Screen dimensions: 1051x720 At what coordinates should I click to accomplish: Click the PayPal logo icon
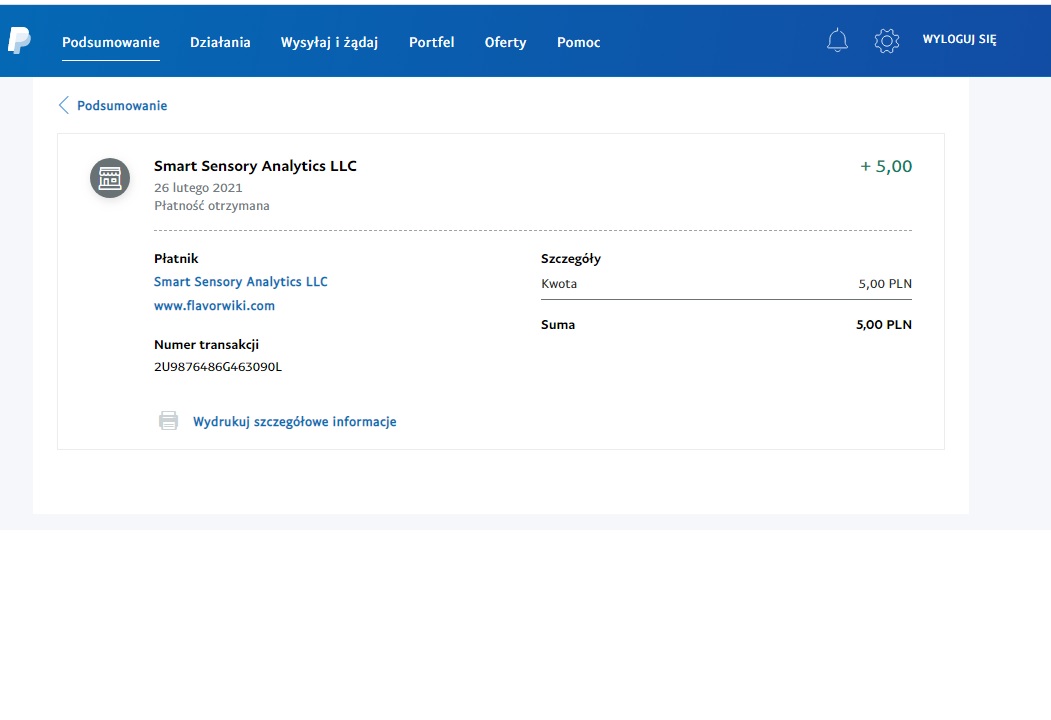point(19,41)
